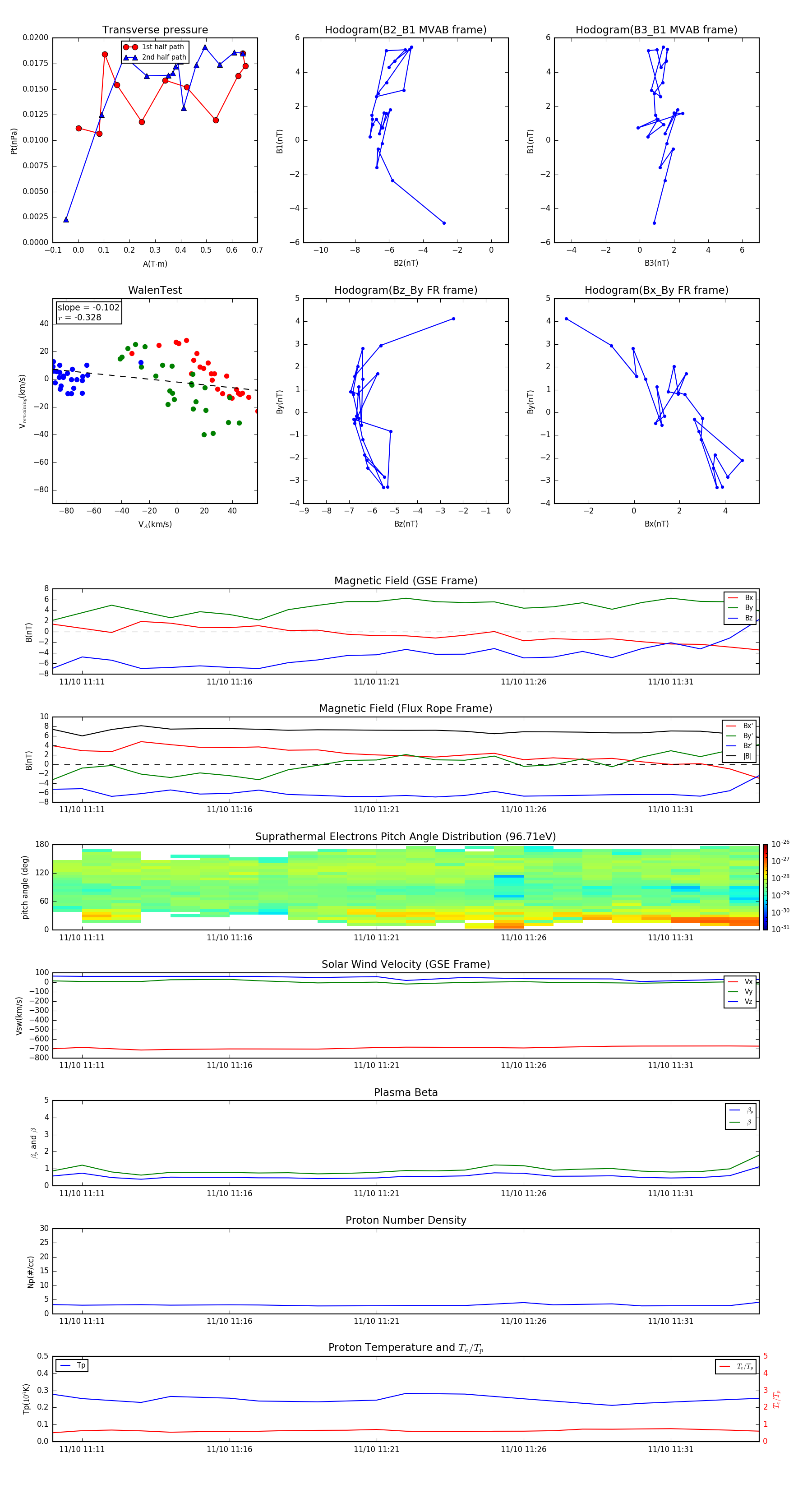Select "Vx" in the velocity legend

(x=740, y=981)
